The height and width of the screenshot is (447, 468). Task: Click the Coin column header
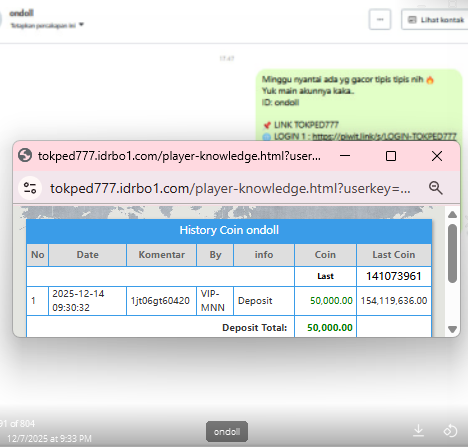point(325,255)
